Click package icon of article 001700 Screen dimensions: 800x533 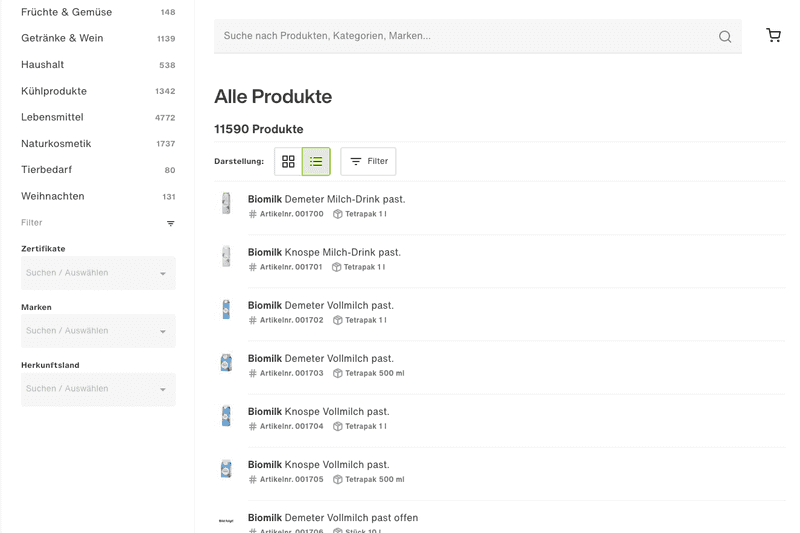click(x=337, y=214)
